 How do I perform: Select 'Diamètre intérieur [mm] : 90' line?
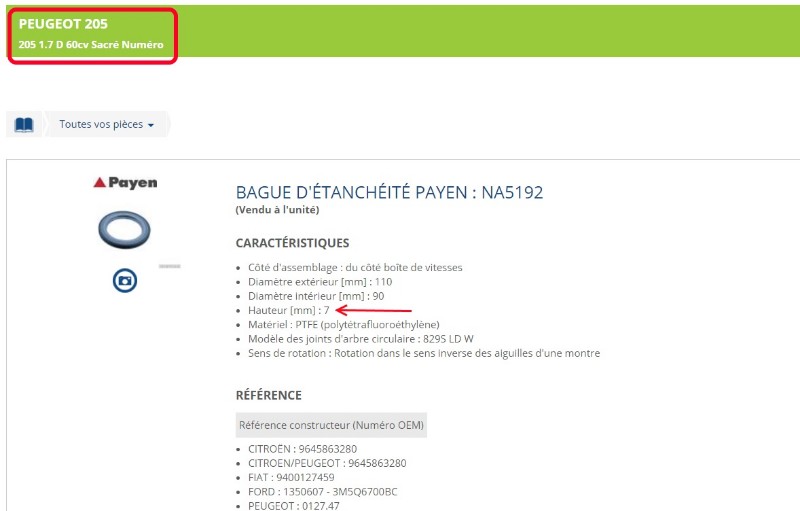tap(316, 296)
